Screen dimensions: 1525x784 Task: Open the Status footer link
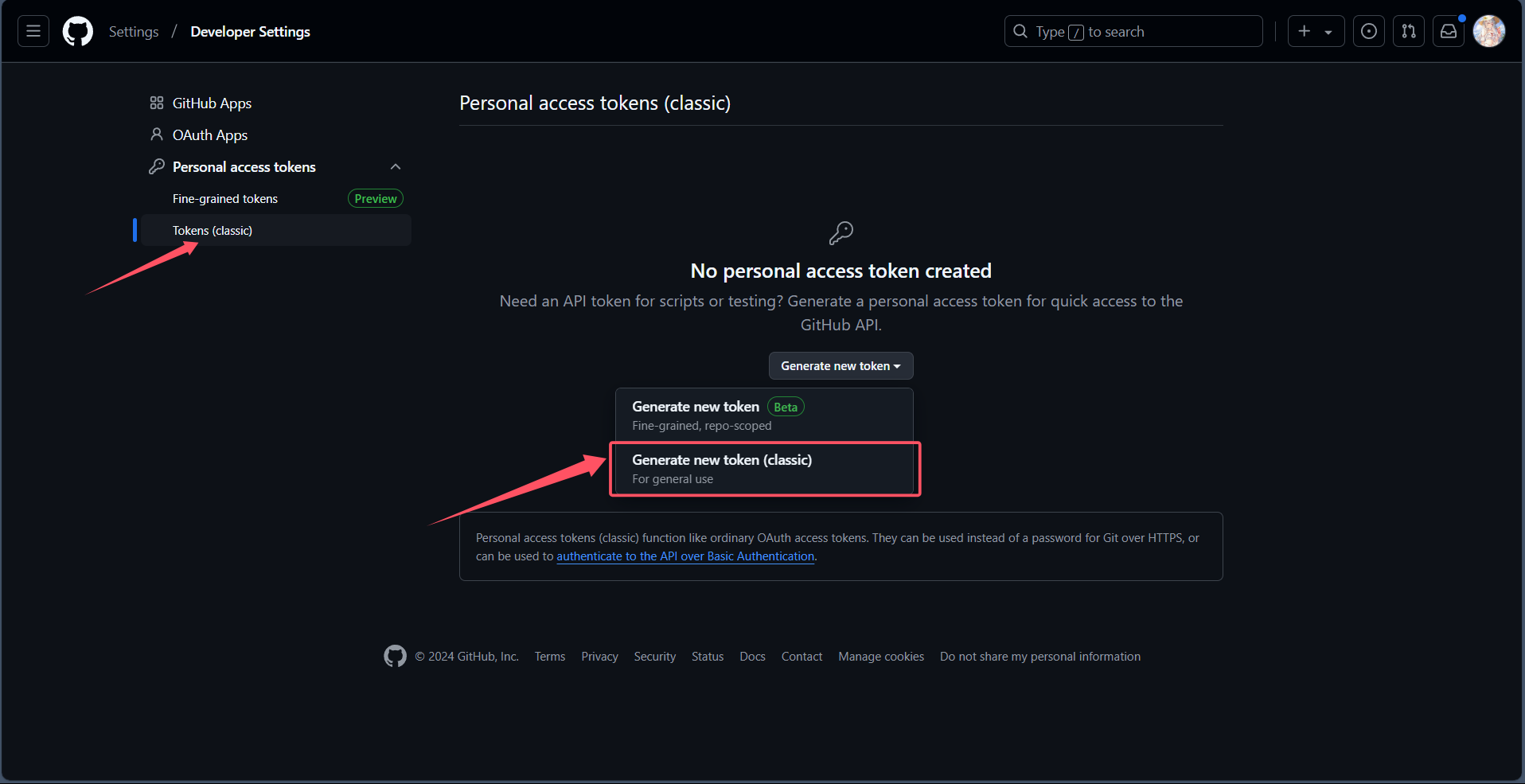point(708,657)
